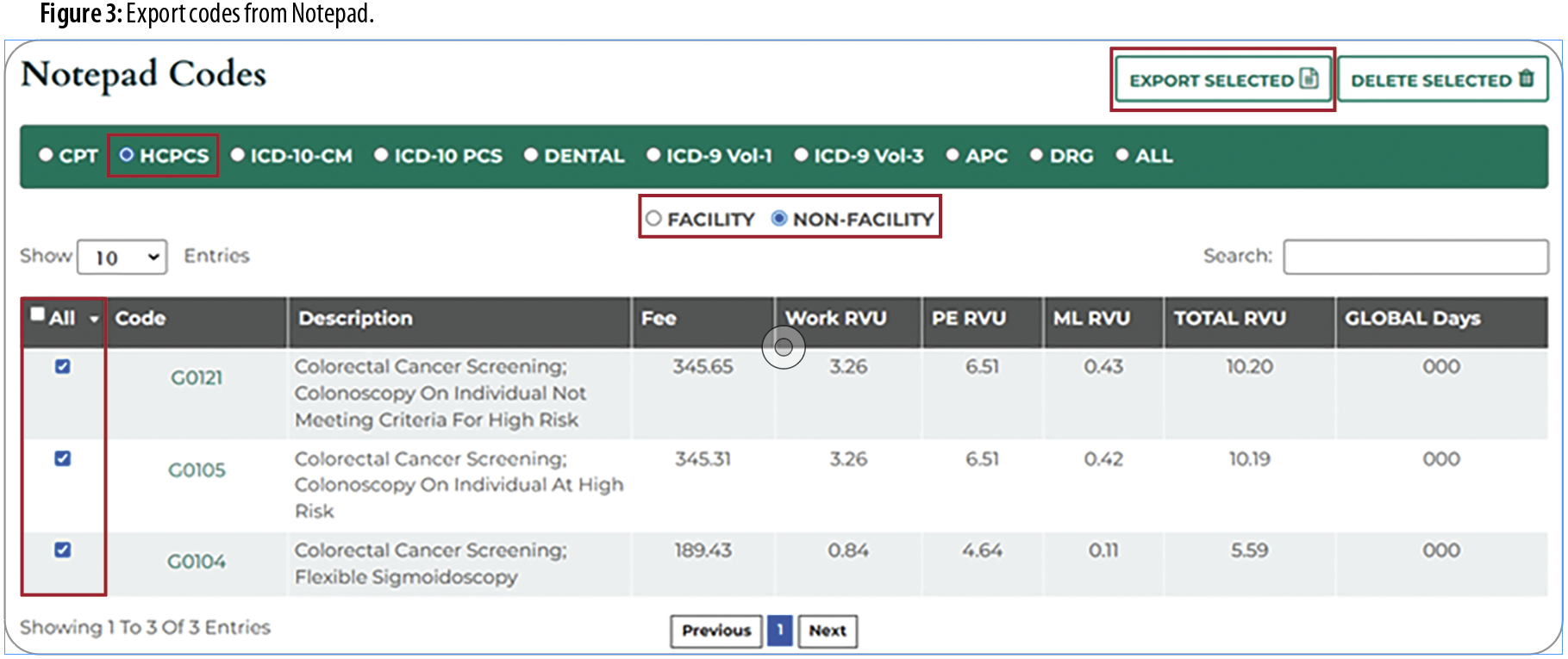The width and height of the screenshot is (1568, 659).
Task: Choose the DENTAL code filter
Action: pos(531,156)
